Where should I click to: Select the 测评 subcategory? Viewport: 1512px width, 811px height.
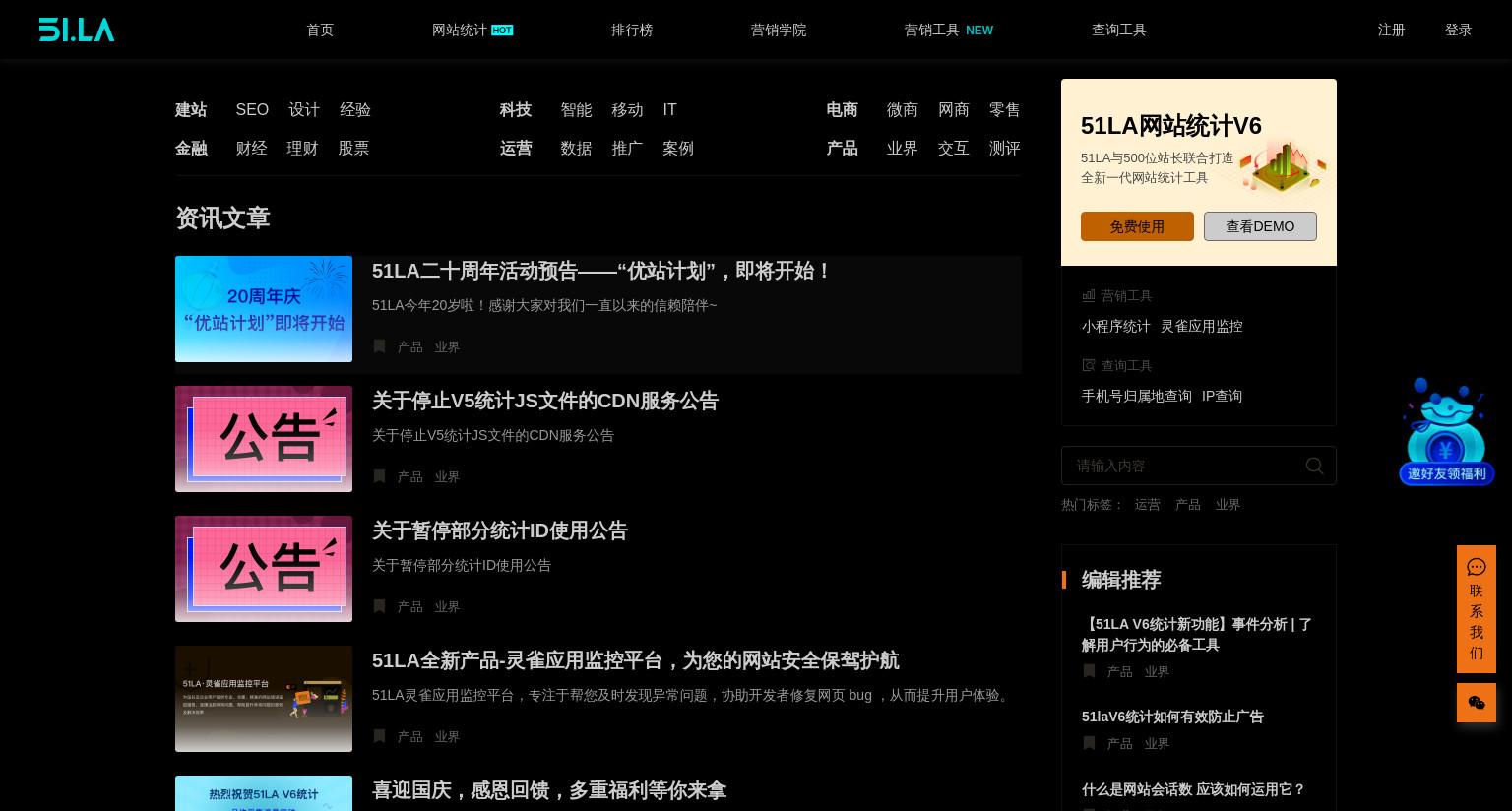(x=1005, y=148)
